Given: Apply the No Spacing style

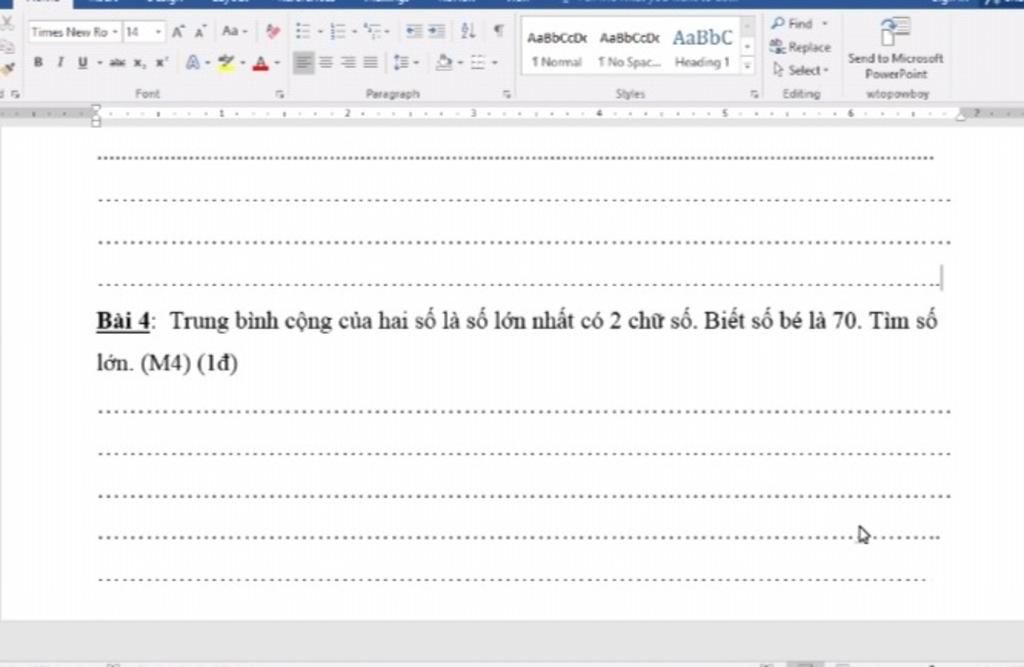Looking at the screenshot, I should click(630, 48).
